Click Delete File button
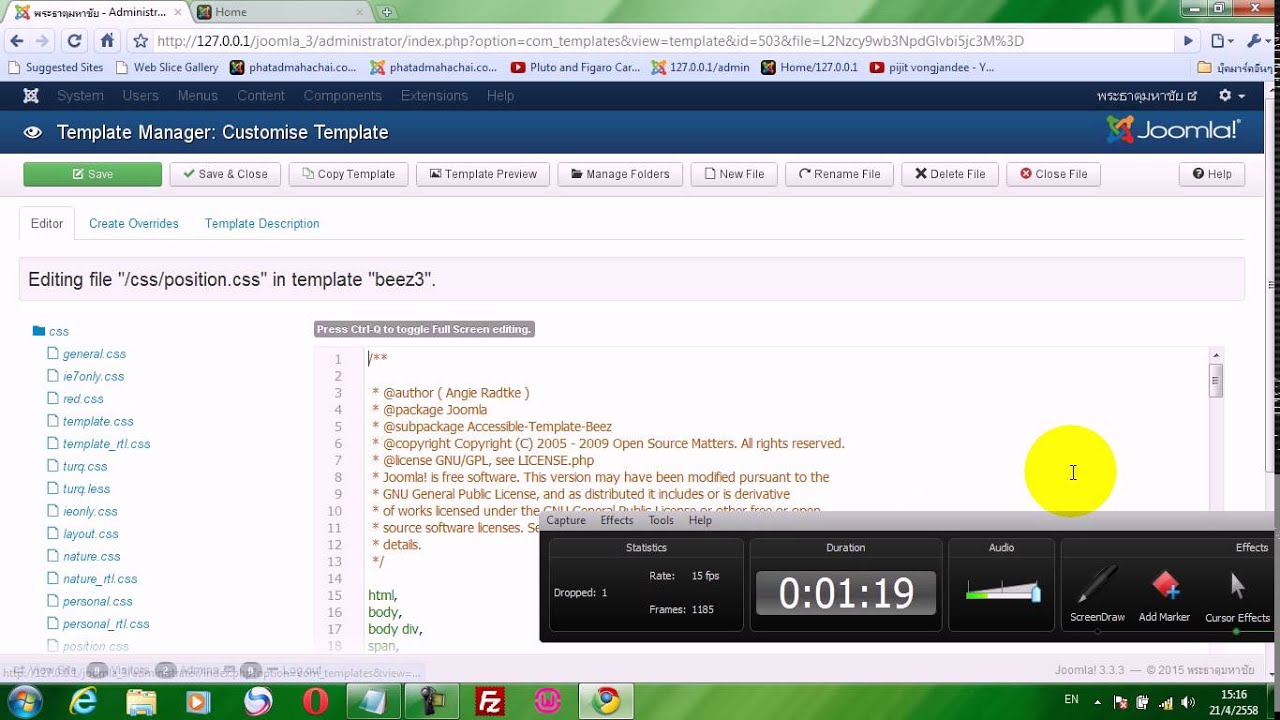Image resolution: width=1280 pixels, height=720 pixels. (x=950, y=174)
